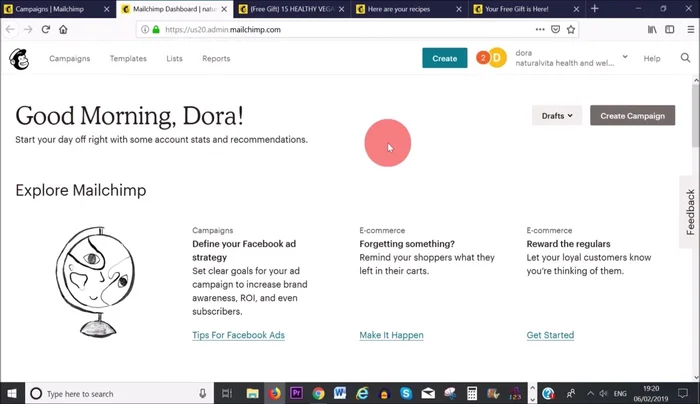Open the Campaigns navigation menu item
This screenshot has width=700, height=404.
point(69,59)
